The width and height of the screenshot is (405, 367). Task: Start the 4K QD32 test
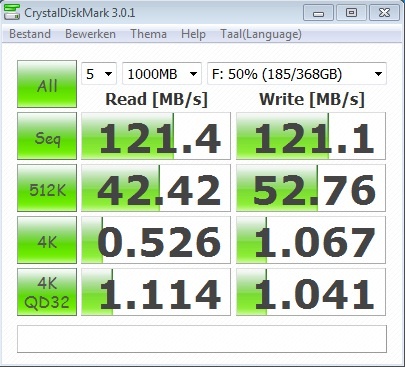(x=47, y=292)
